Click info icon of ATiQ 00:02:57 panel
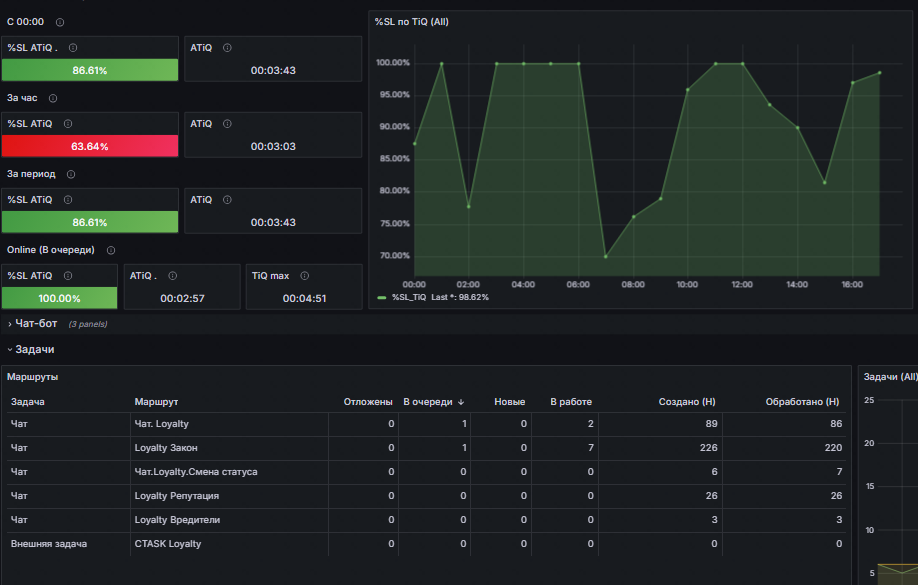This screenshot has height=585, width=918. point(173,276)
